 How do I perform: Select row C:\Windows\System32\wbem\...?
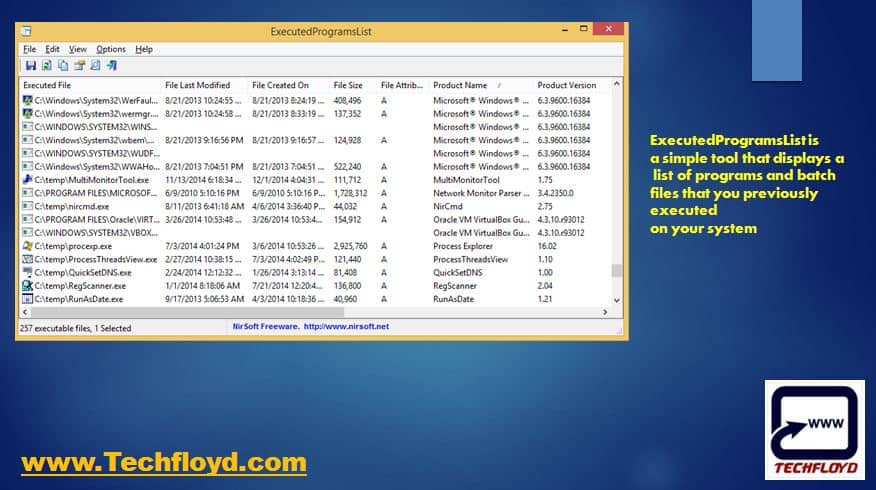click(316, 140)
